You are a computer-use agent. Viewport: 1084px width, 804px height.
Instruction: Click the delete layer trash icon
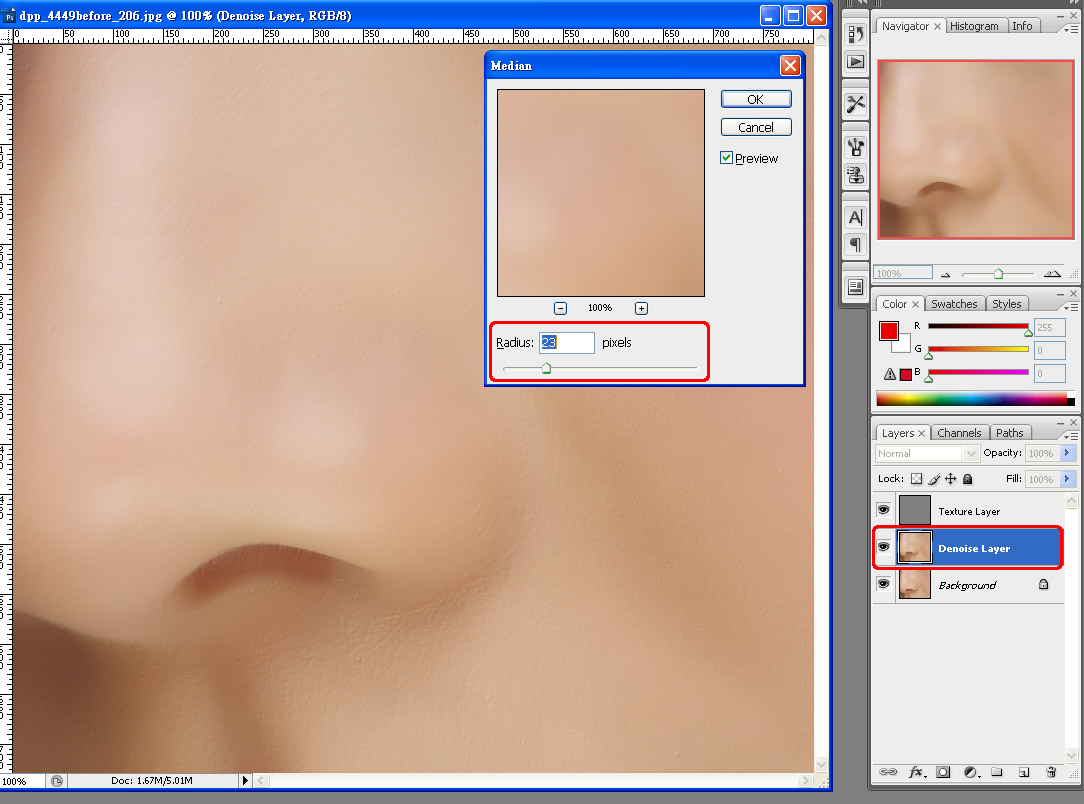click(1051, 772)
